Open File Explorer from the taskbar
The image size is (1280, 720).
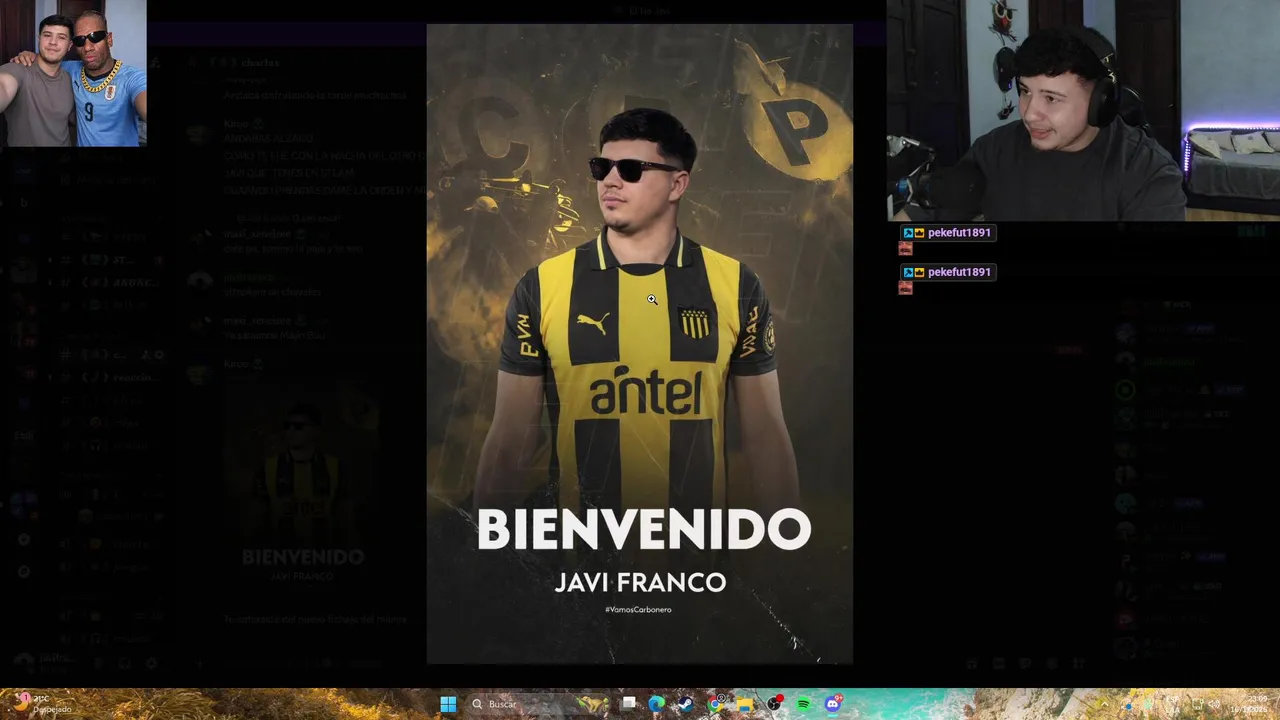point(745,704)
